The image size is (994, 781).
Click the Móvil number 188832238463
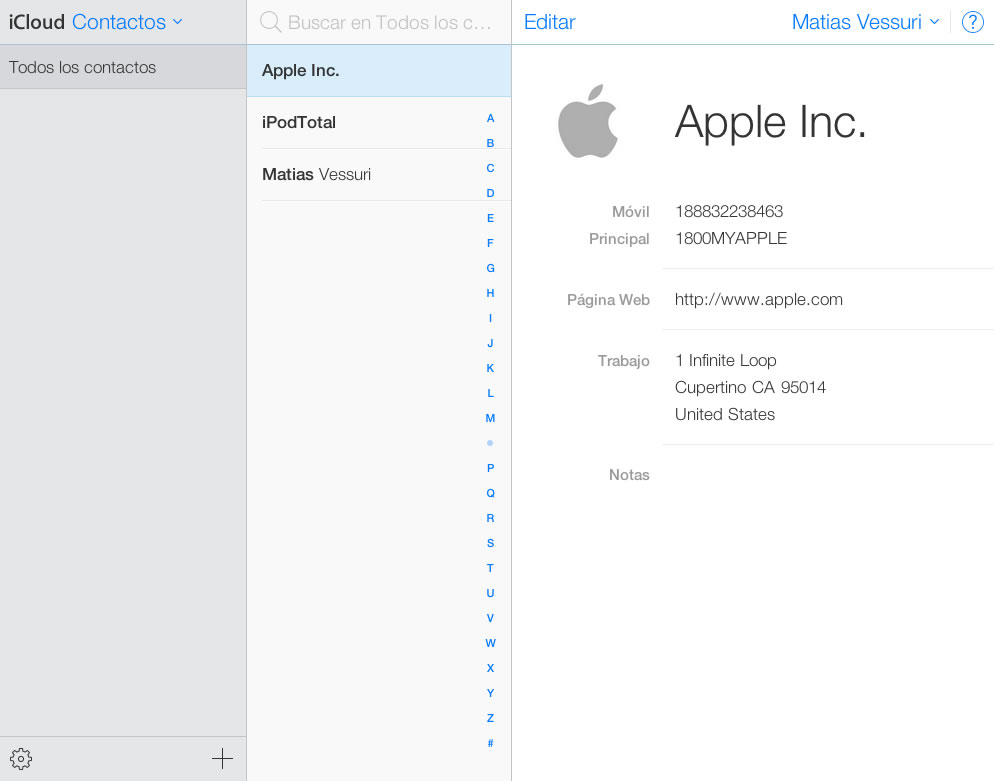pyautogui.click(x=729, y=211)
